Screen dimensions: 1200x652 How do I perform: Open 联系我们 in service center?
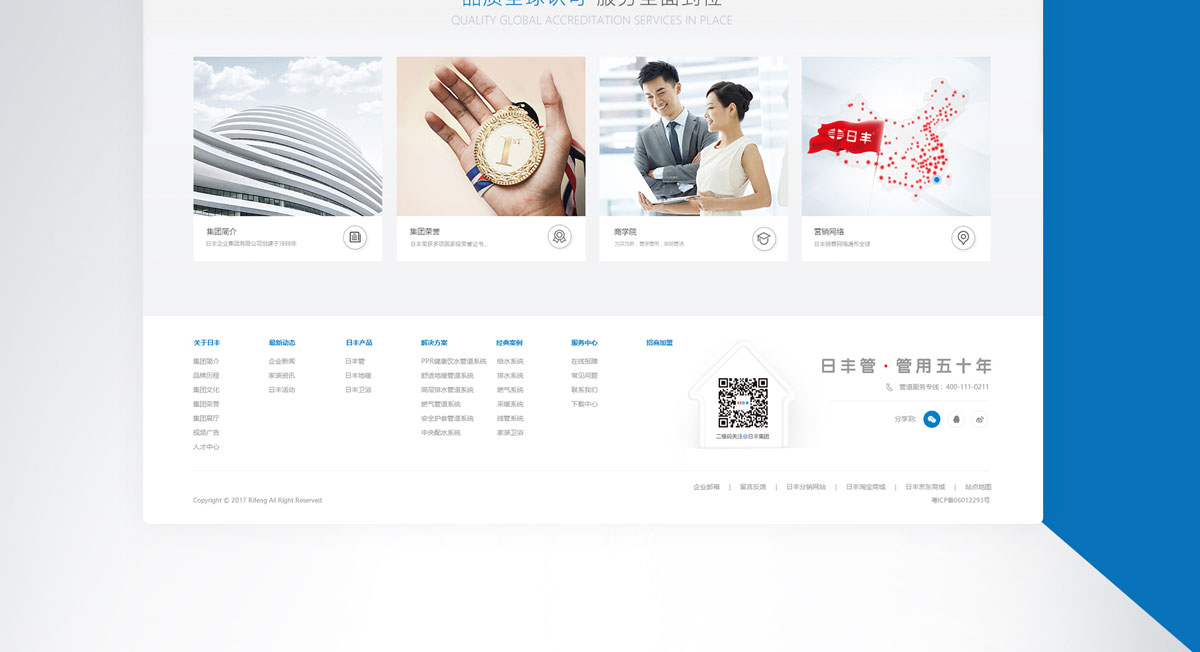tap(585, 390)
